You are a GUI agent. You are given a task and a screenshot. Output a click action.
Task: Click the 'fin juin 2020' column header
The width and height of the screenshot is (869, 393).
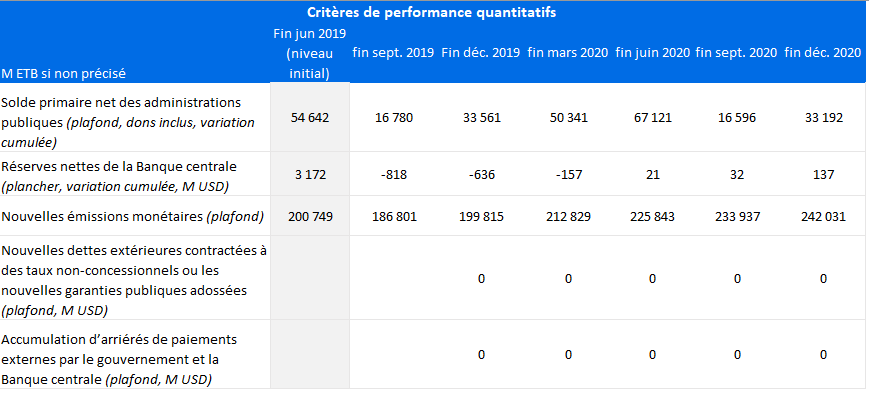652,53
